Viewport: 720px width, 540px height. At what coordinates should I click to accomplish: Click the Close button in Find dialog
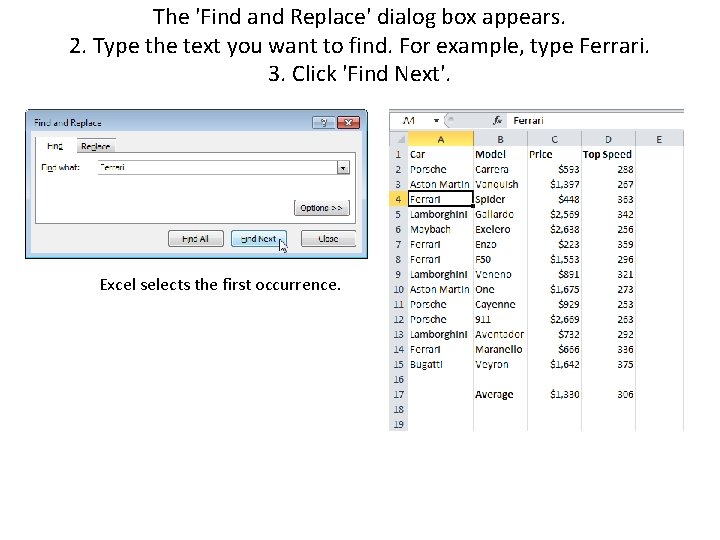click(x=328, y=239)
